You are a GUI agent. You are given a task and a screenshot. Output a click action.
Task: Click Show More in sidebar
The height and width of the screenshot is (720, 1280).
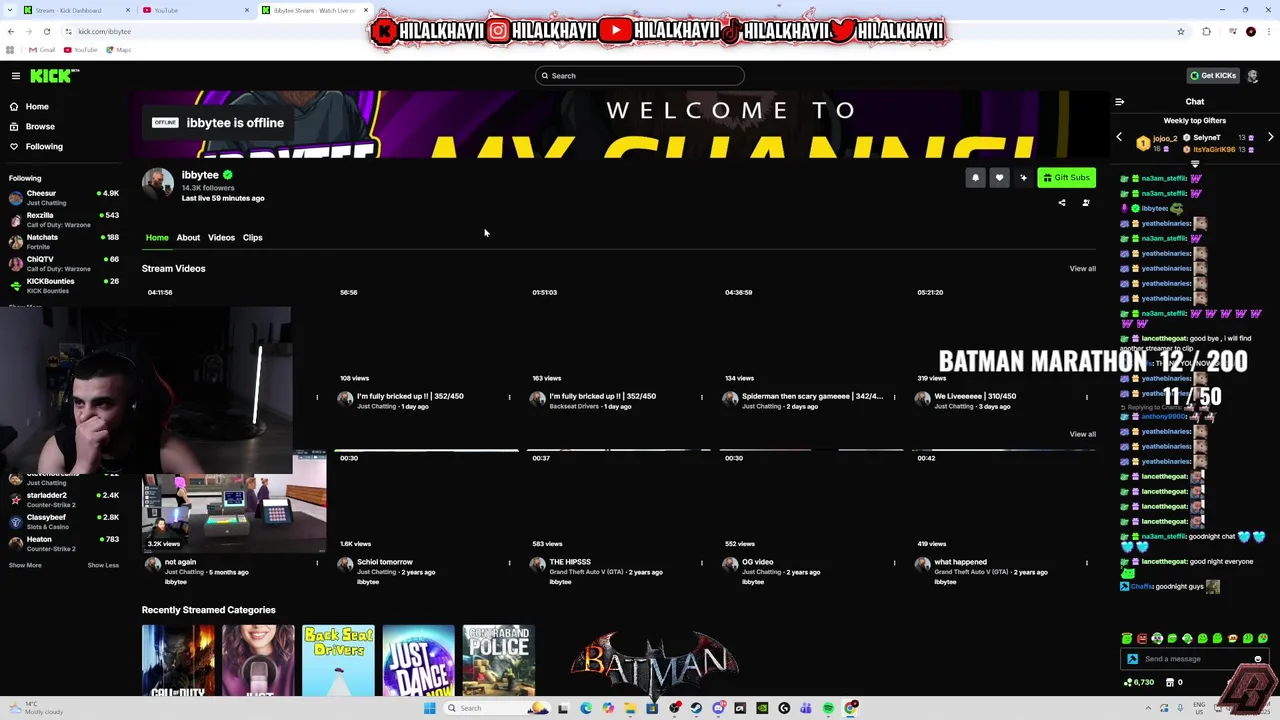pyautogui.click(x=25, y=566)
